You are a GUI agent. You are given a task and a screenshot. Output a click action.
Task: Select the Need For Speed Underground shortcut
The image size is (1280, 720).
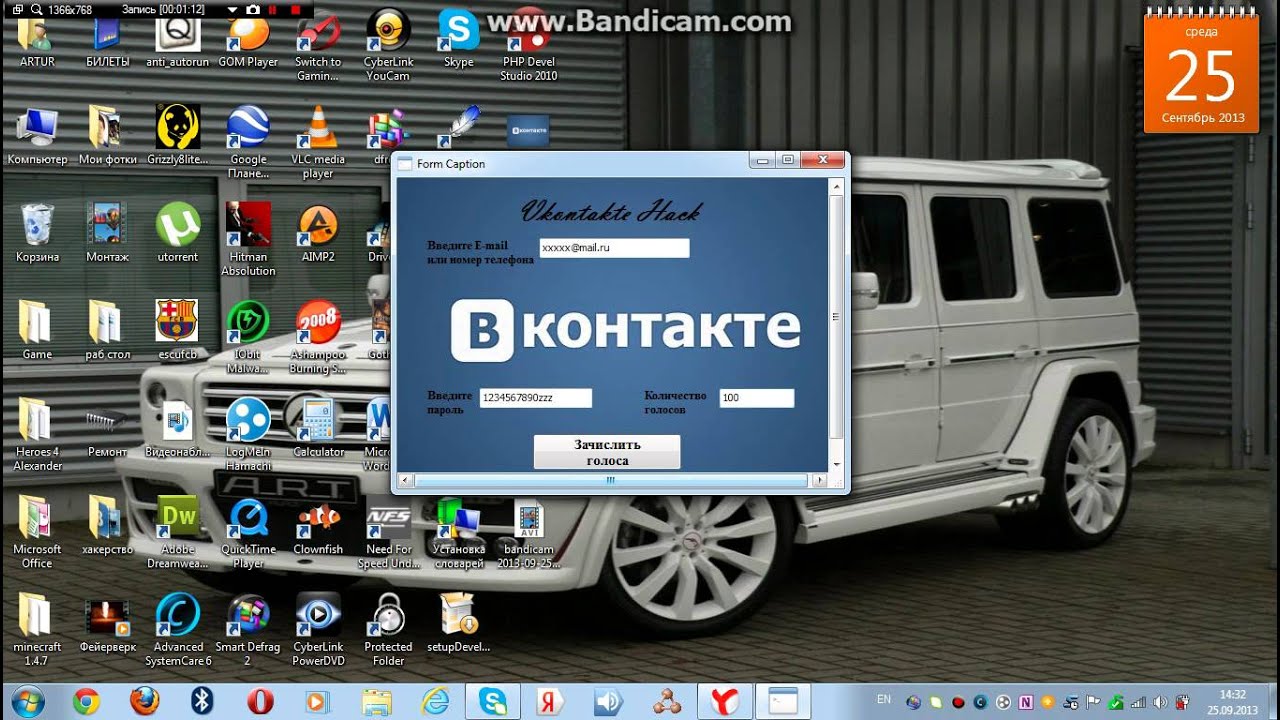tap(388, 532)
